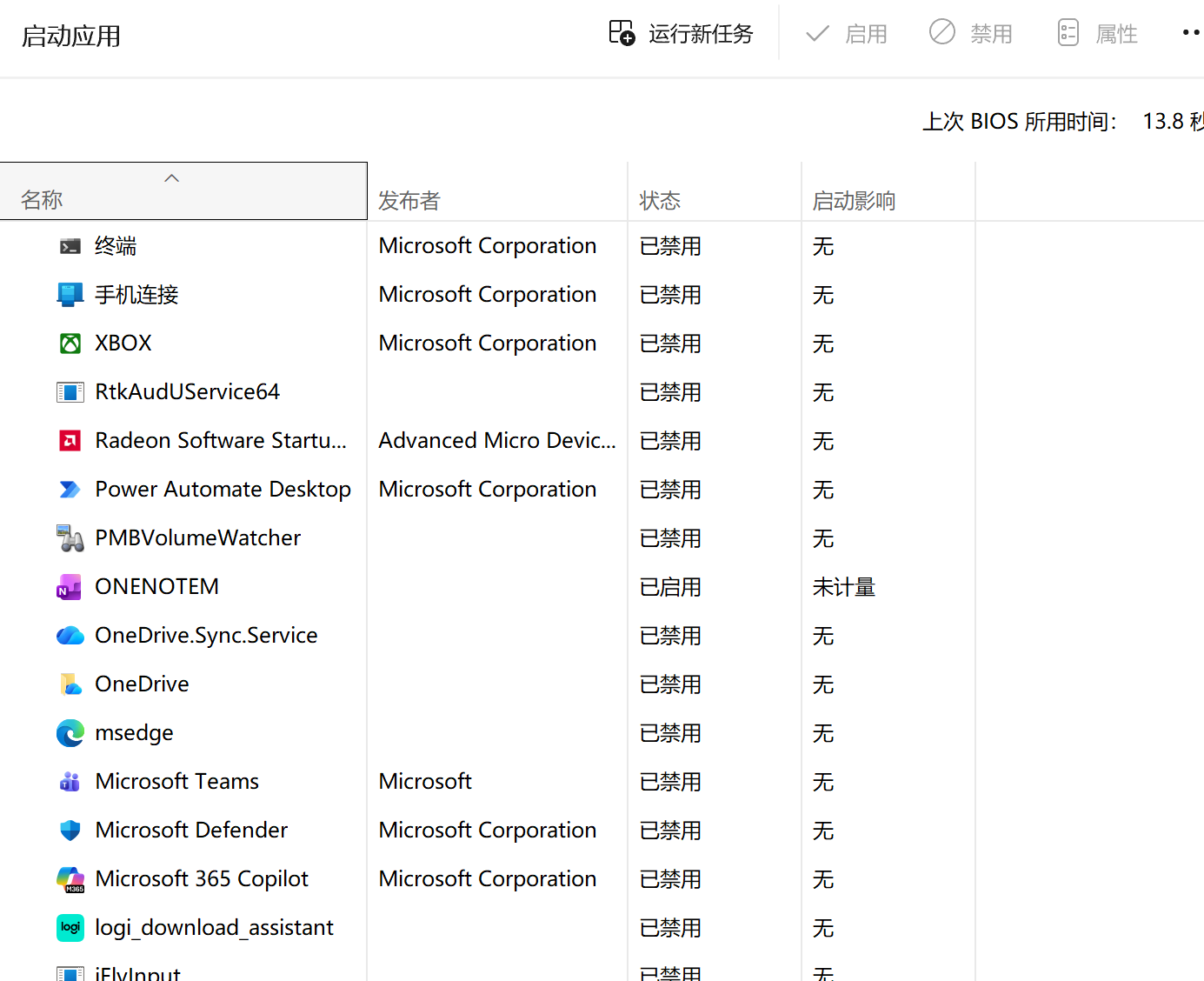Select the msedge browser icon

[x=70, y=733]
